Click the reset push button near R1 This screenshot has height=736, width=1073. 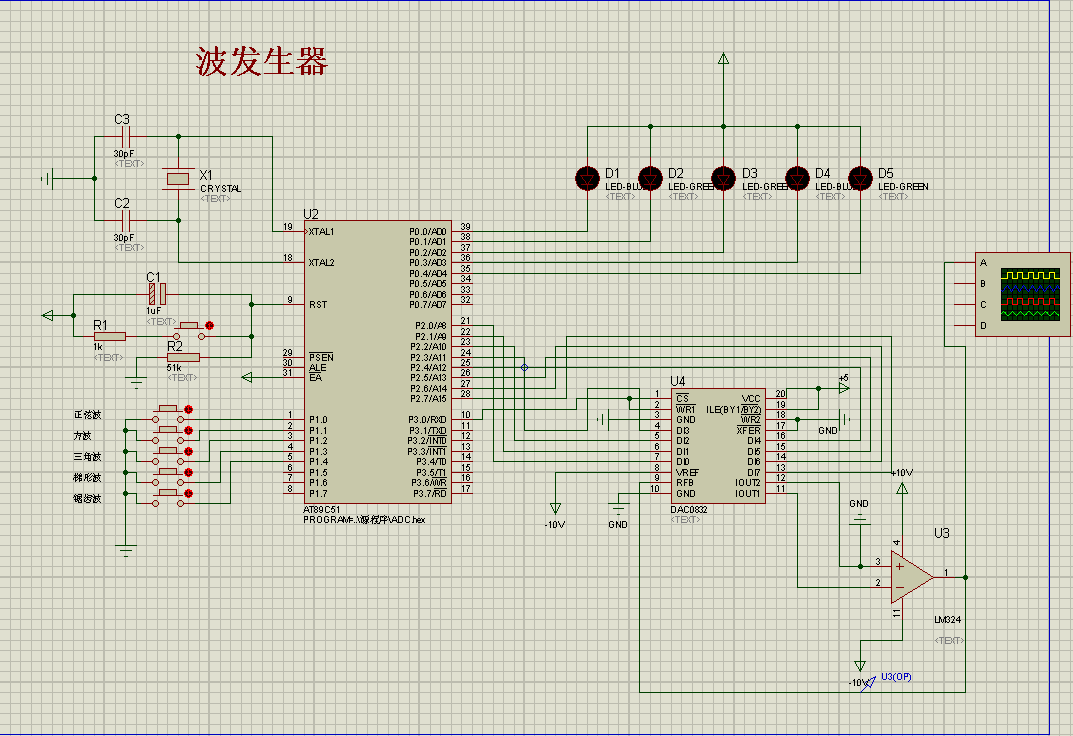pos(190,331)
